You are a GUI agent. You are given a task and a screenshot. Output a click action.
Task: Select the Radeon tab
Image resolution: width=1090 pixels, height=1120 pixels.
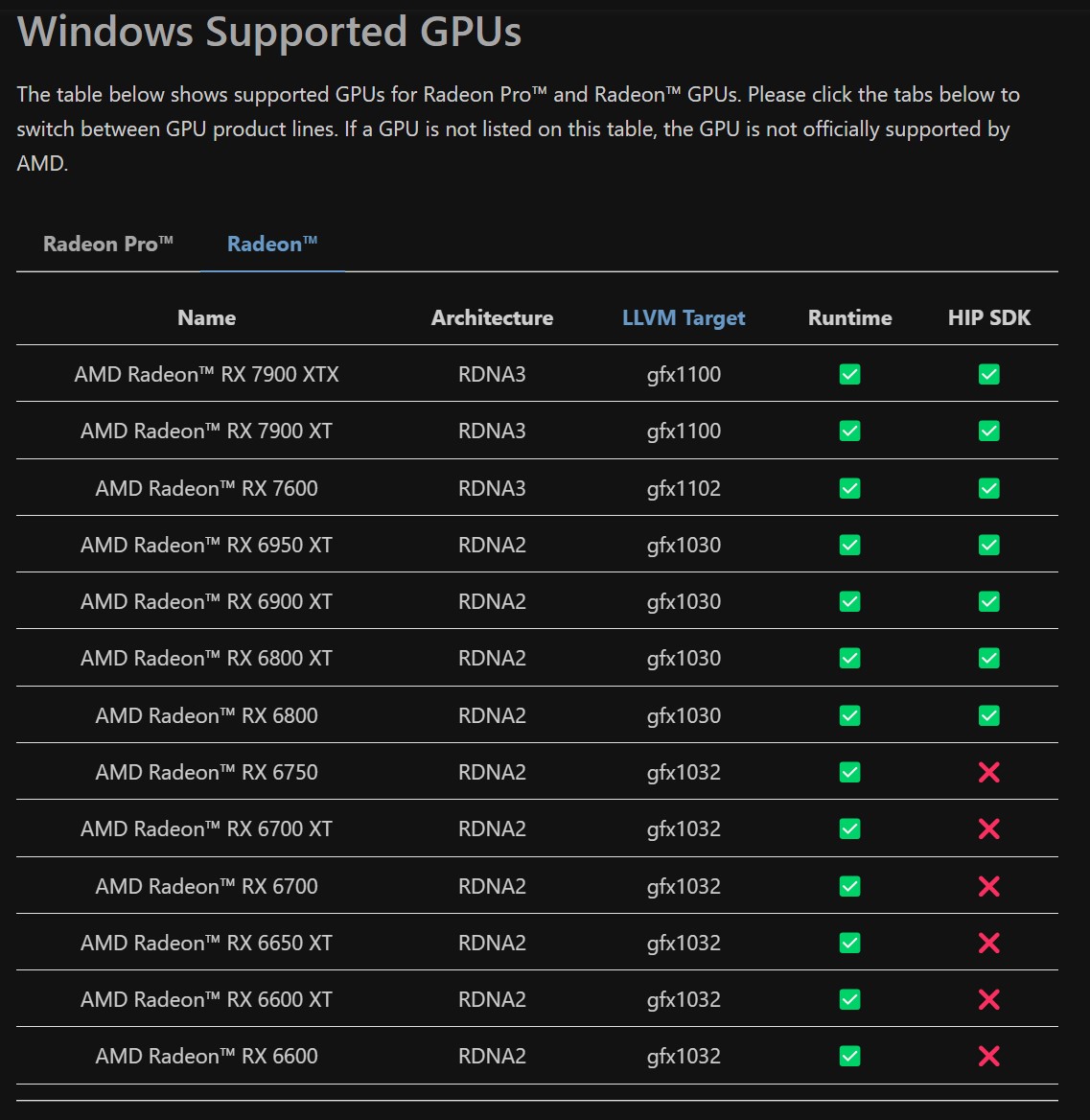(272, 245)
